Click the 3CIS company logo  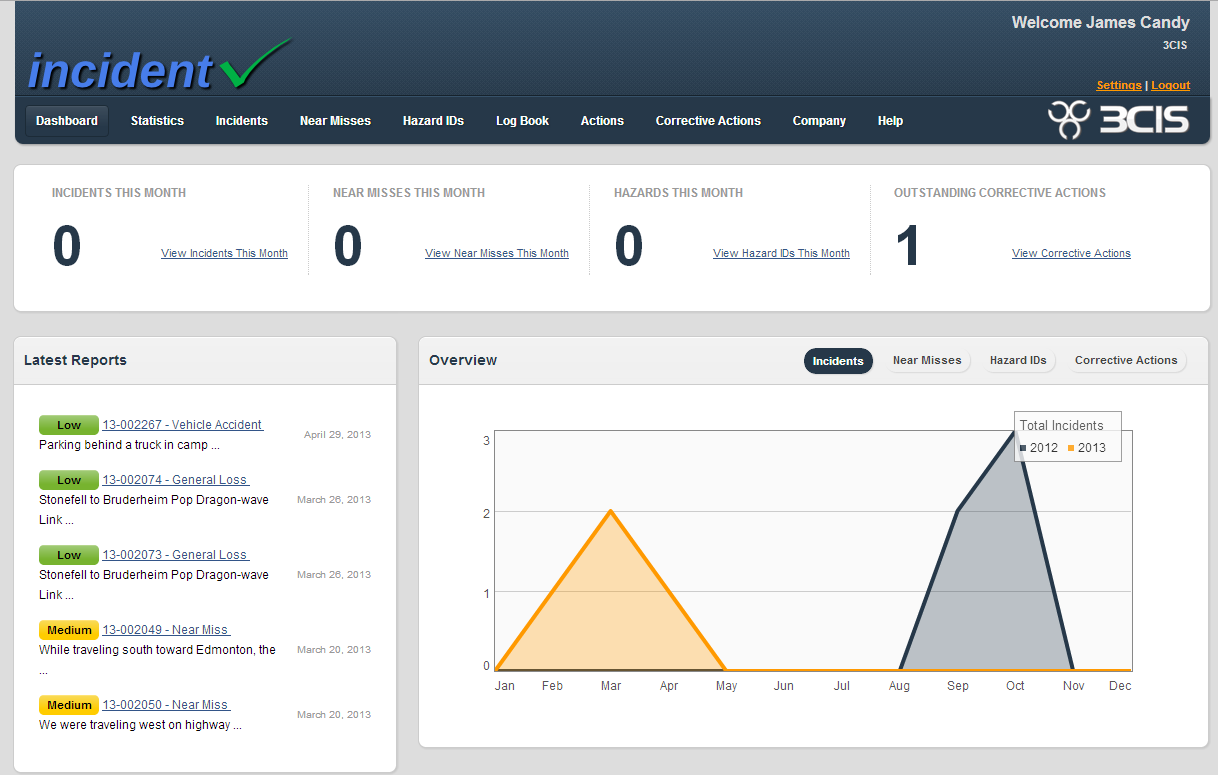point(1118,120)
